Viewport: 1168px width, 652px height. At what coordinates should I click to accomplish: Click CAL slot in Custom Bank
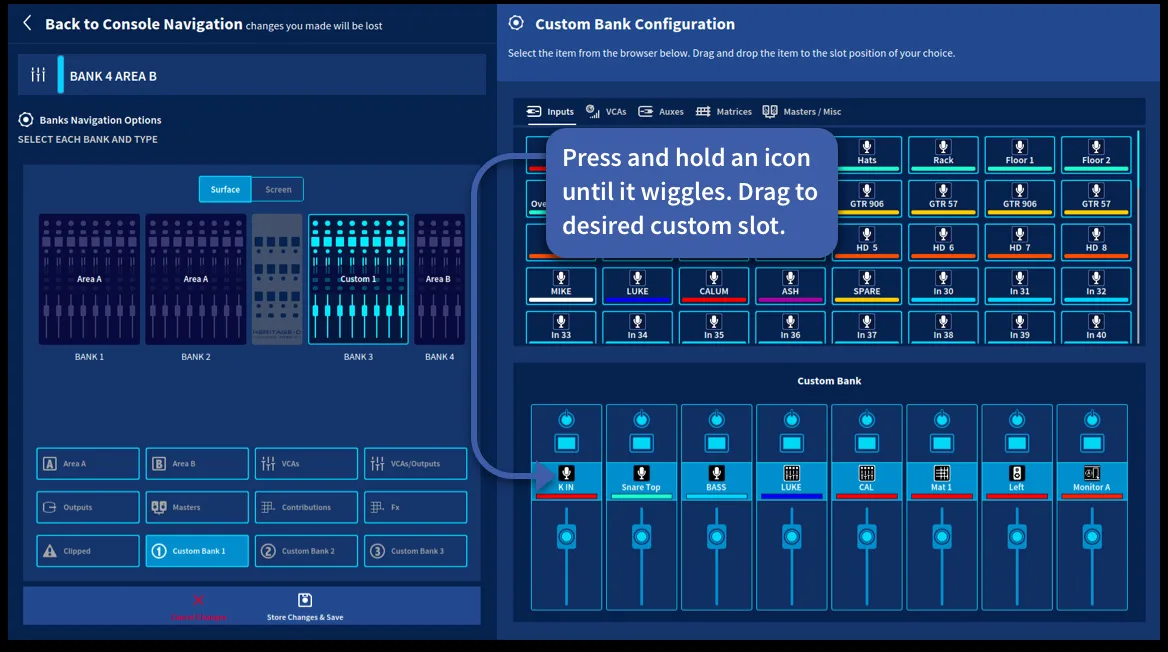click(x=866, y=480)
